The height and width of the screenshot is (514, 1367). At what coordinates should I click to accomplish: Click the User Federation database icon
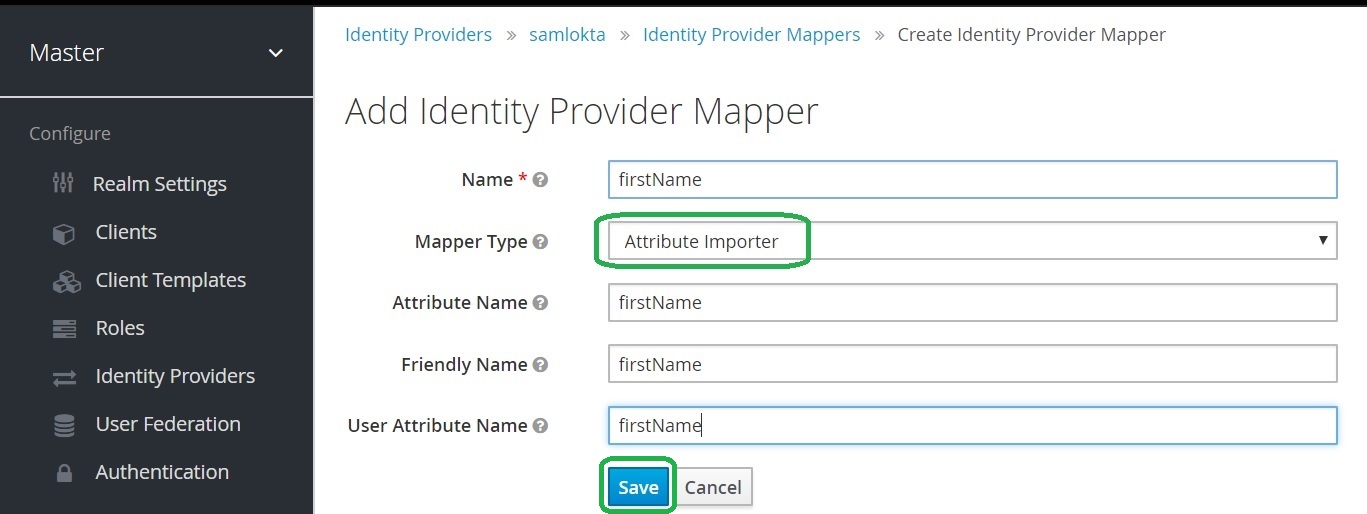point(64,425)
